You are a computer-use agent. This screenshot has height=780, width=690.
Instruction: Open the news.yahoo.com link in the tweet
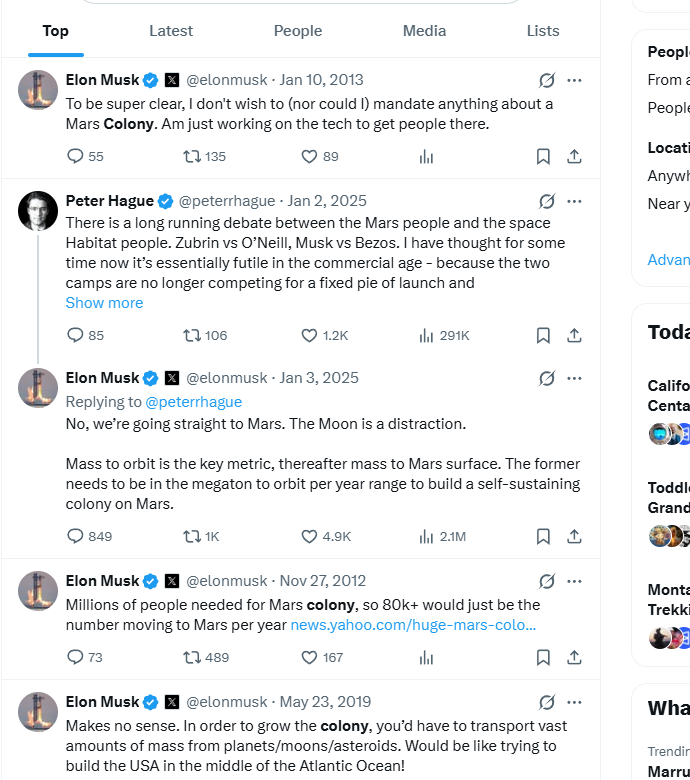point(413,625)
